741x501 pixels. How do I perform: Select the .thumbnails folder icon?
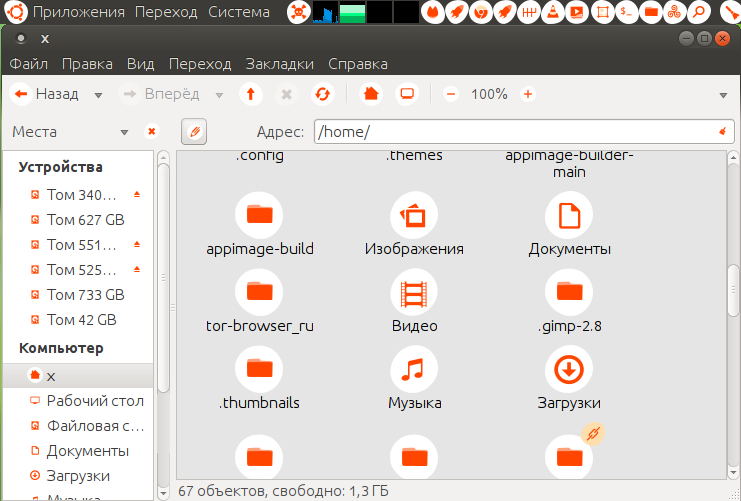point(259,369)
